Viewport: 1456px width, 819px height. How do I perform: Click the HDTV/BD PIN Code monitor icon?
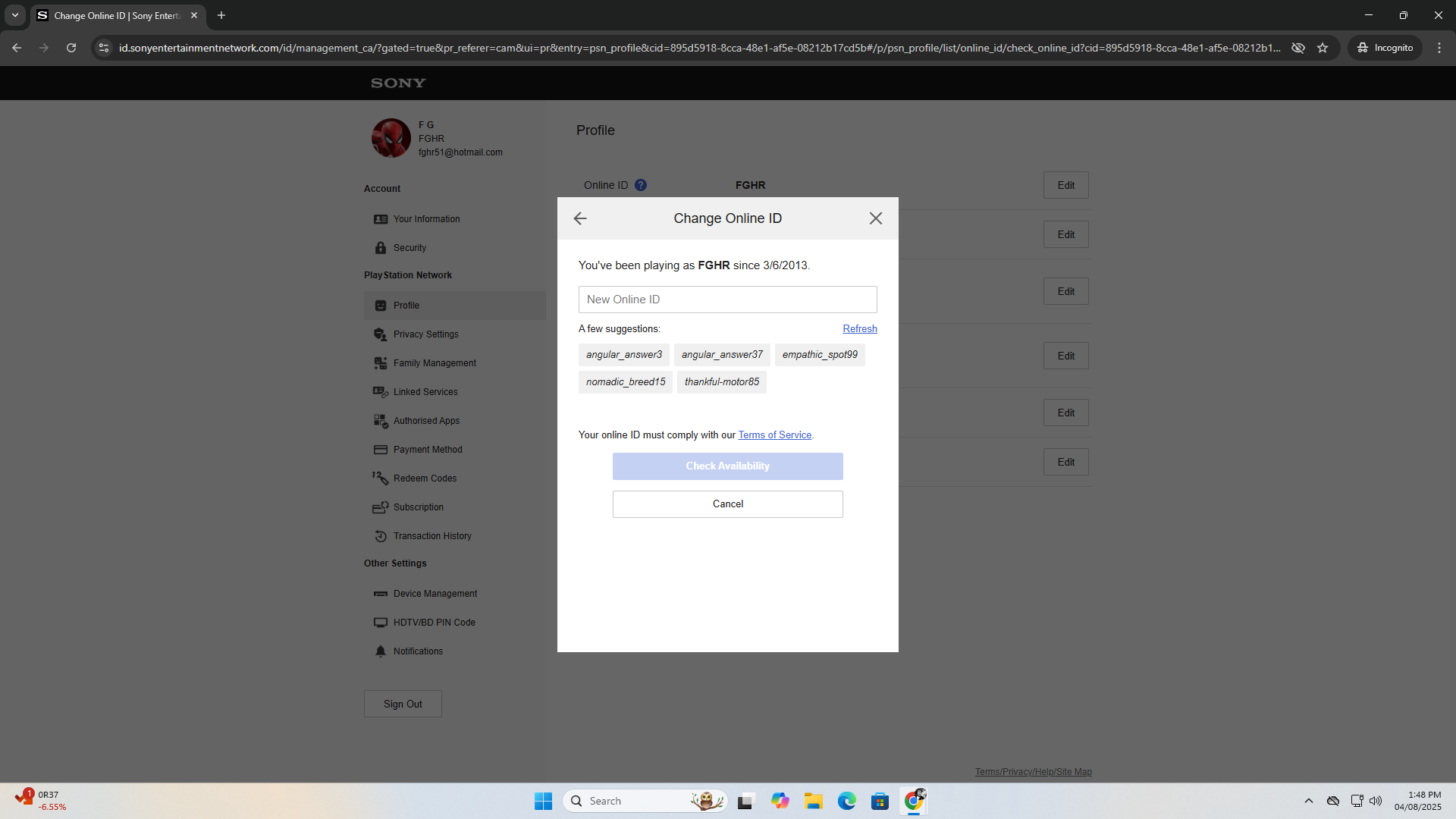(x=381, y=623)
